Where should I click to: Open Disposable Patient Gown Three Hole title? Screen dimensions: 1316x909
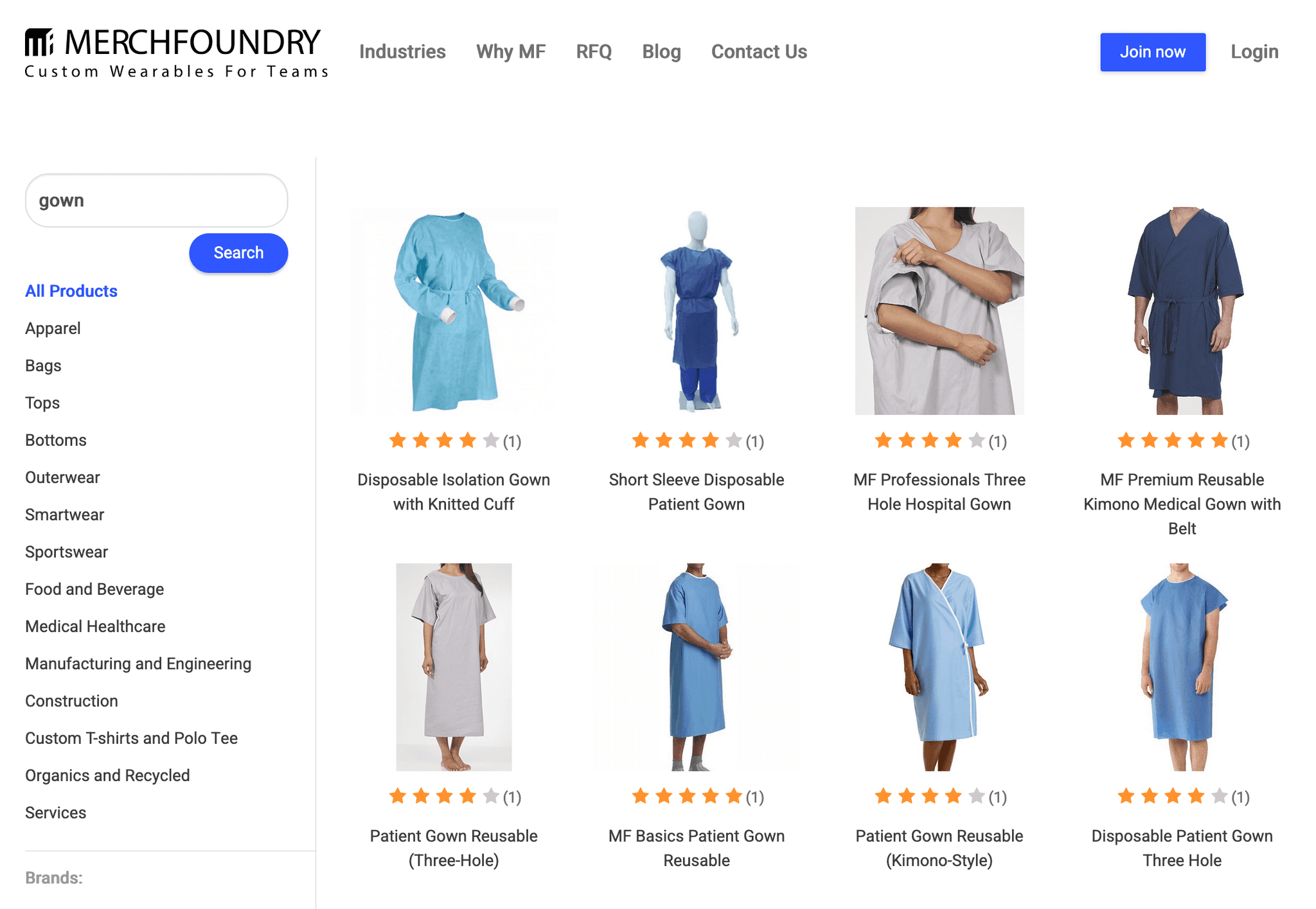click(x=1182, y=848)
